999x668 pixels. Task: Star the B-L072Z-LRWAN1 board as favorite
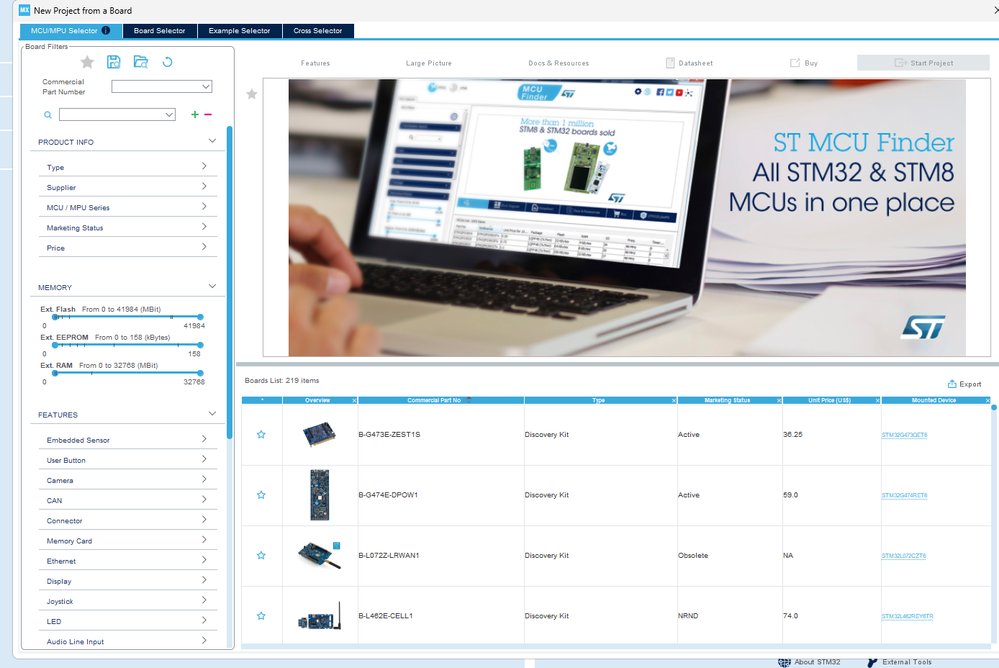click(261, 556)
